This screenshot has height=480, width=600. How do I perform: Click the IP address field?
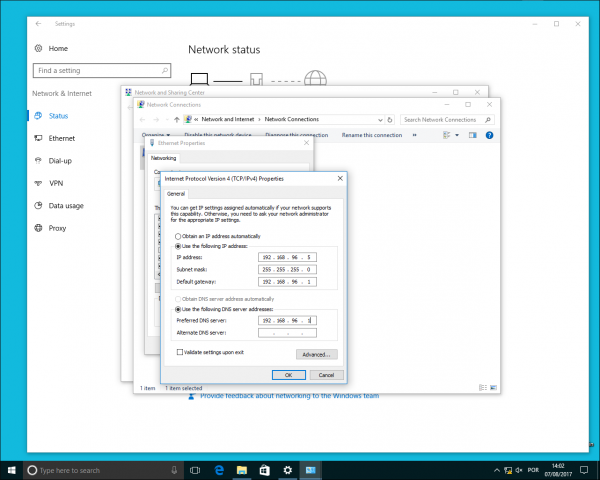[x=287, y=257]
